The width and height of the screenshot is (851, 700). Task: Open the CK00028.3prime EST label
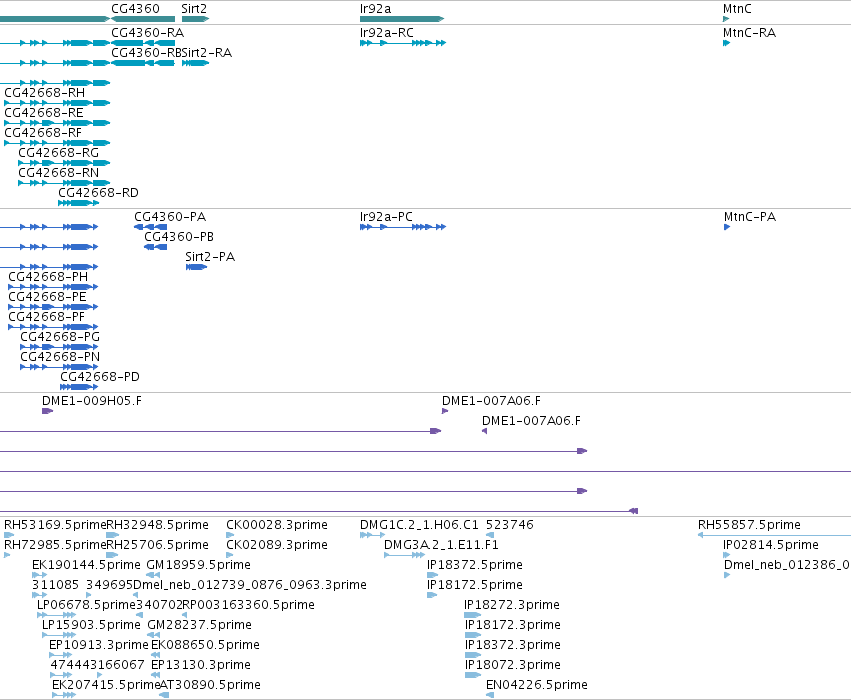click(277, 525)
